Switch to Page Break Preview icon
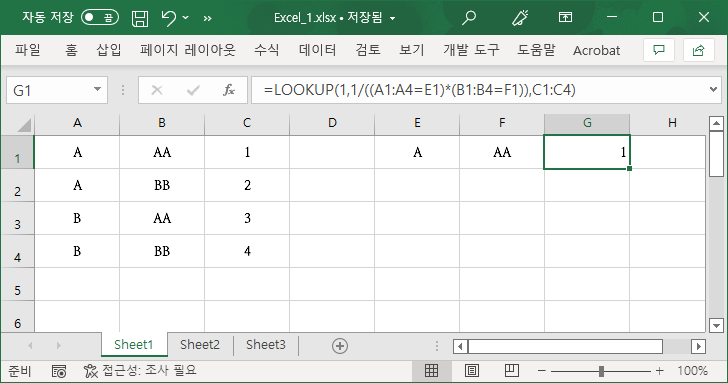Image resolution: width=728 pixels, height=383 pixels. pos(512,370)
